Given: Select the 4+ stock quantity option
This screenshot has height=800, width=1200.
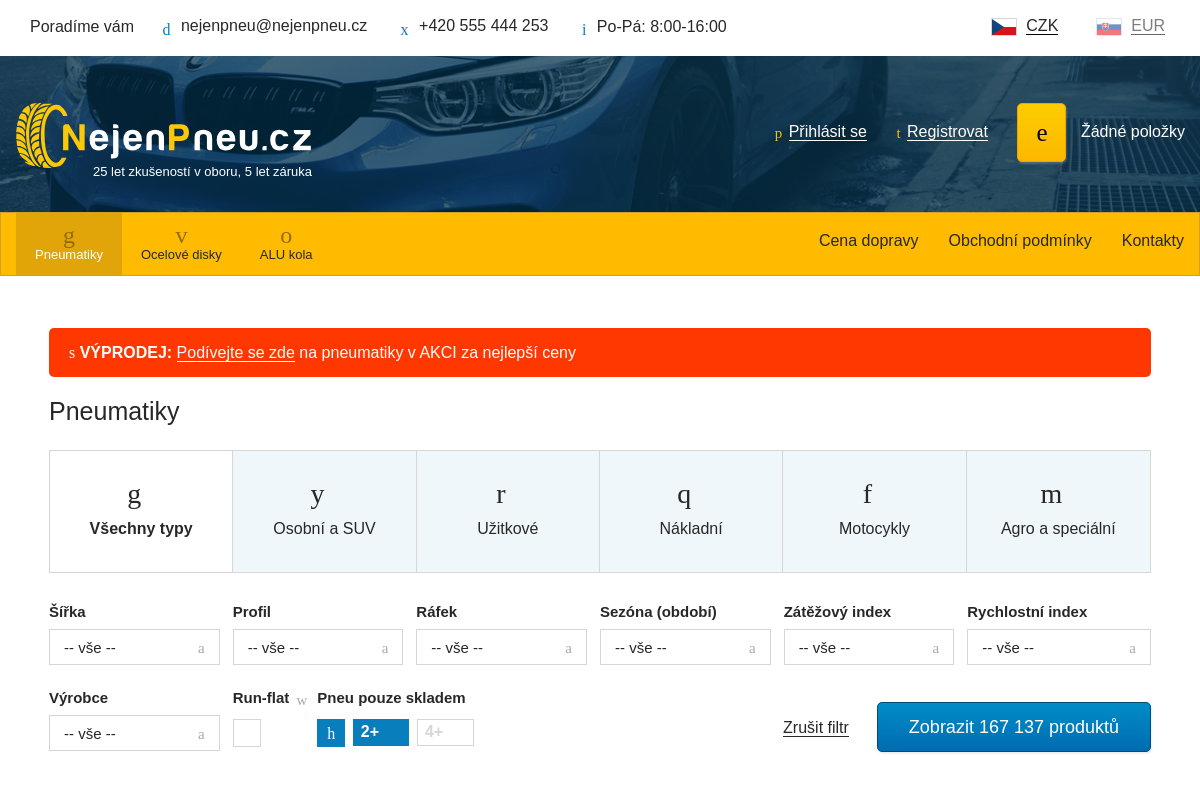Looking at the screenshot, I should point(445,732).
